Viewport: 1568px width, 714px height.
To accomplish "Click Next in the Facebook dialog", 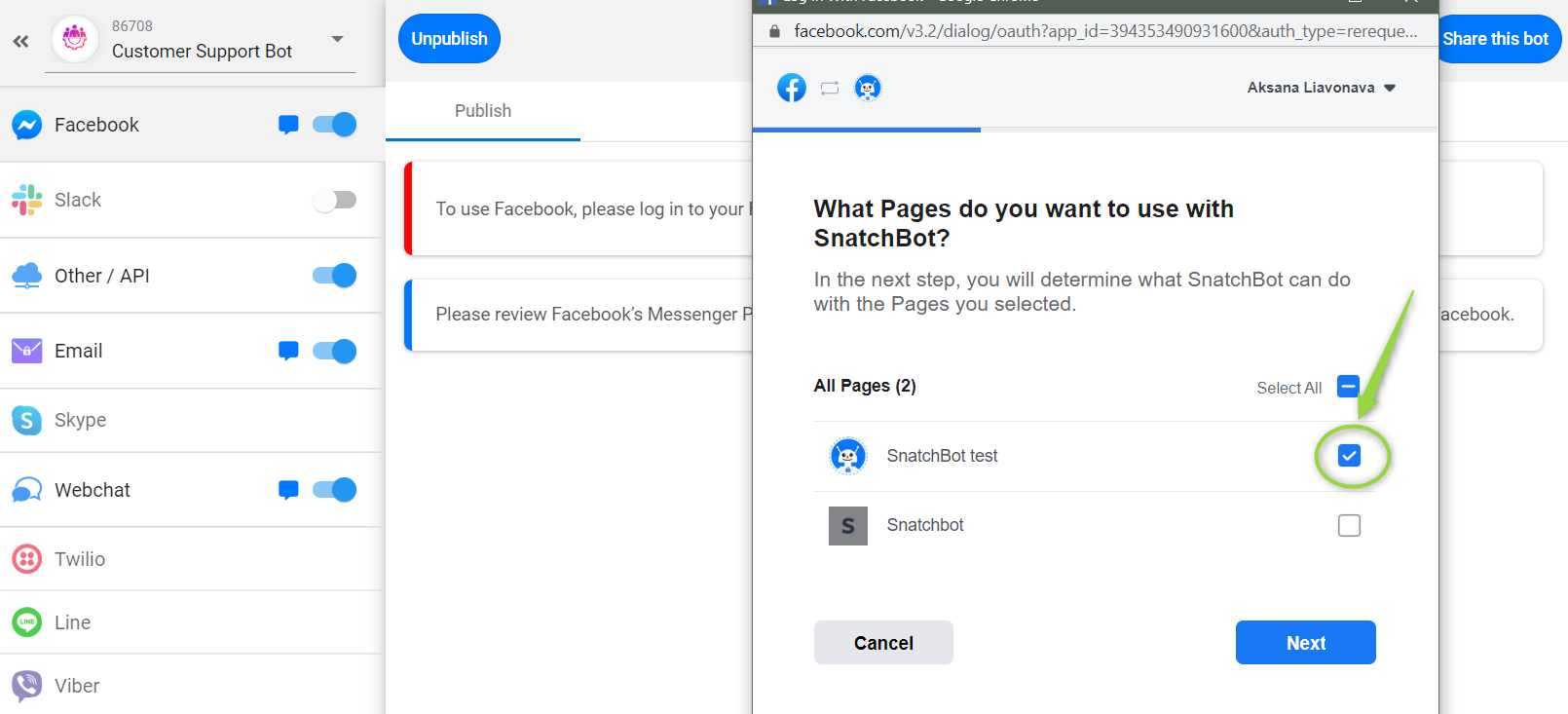I will 1306,643.
